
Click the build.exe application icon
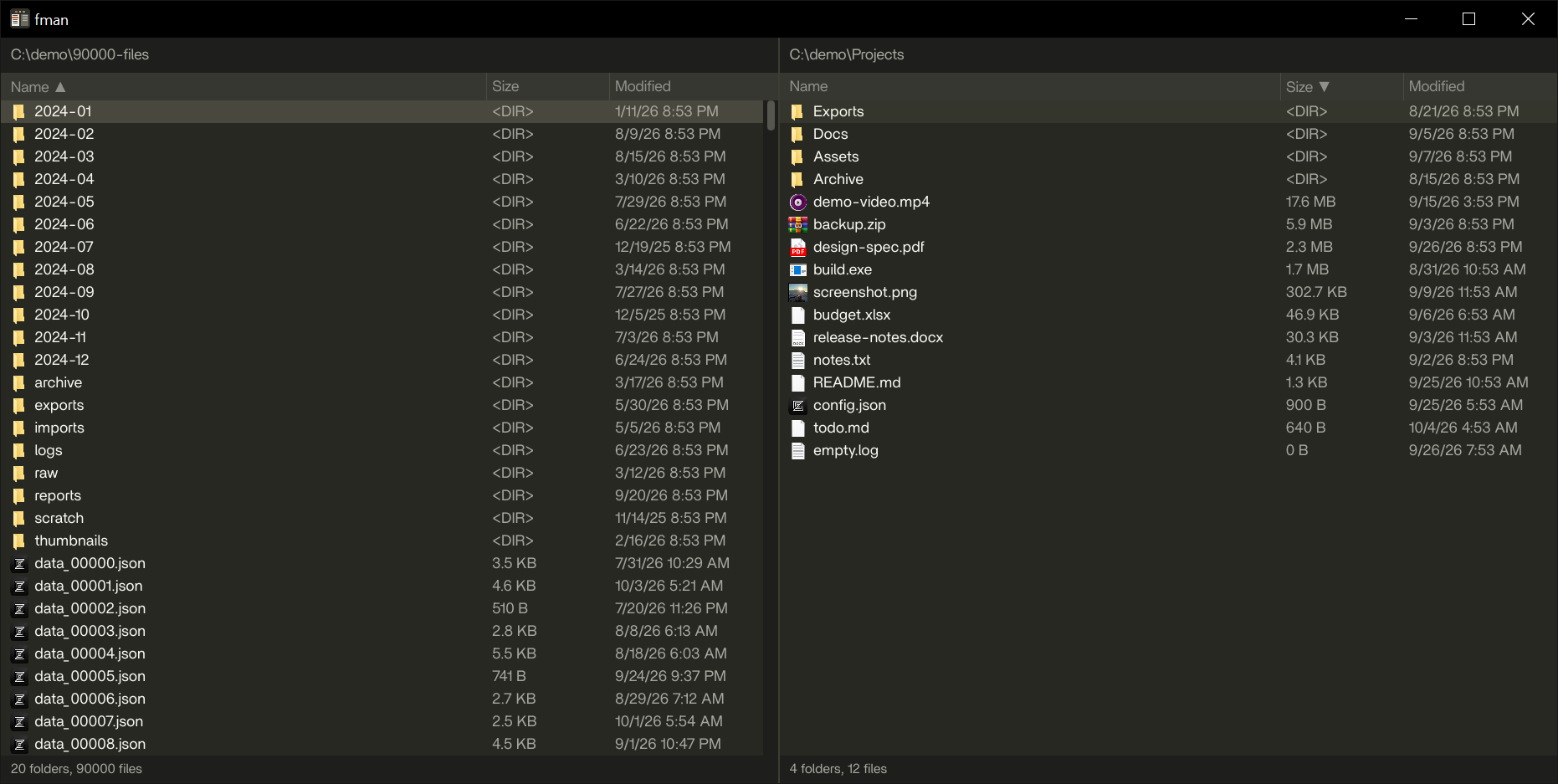click(798, 269)
